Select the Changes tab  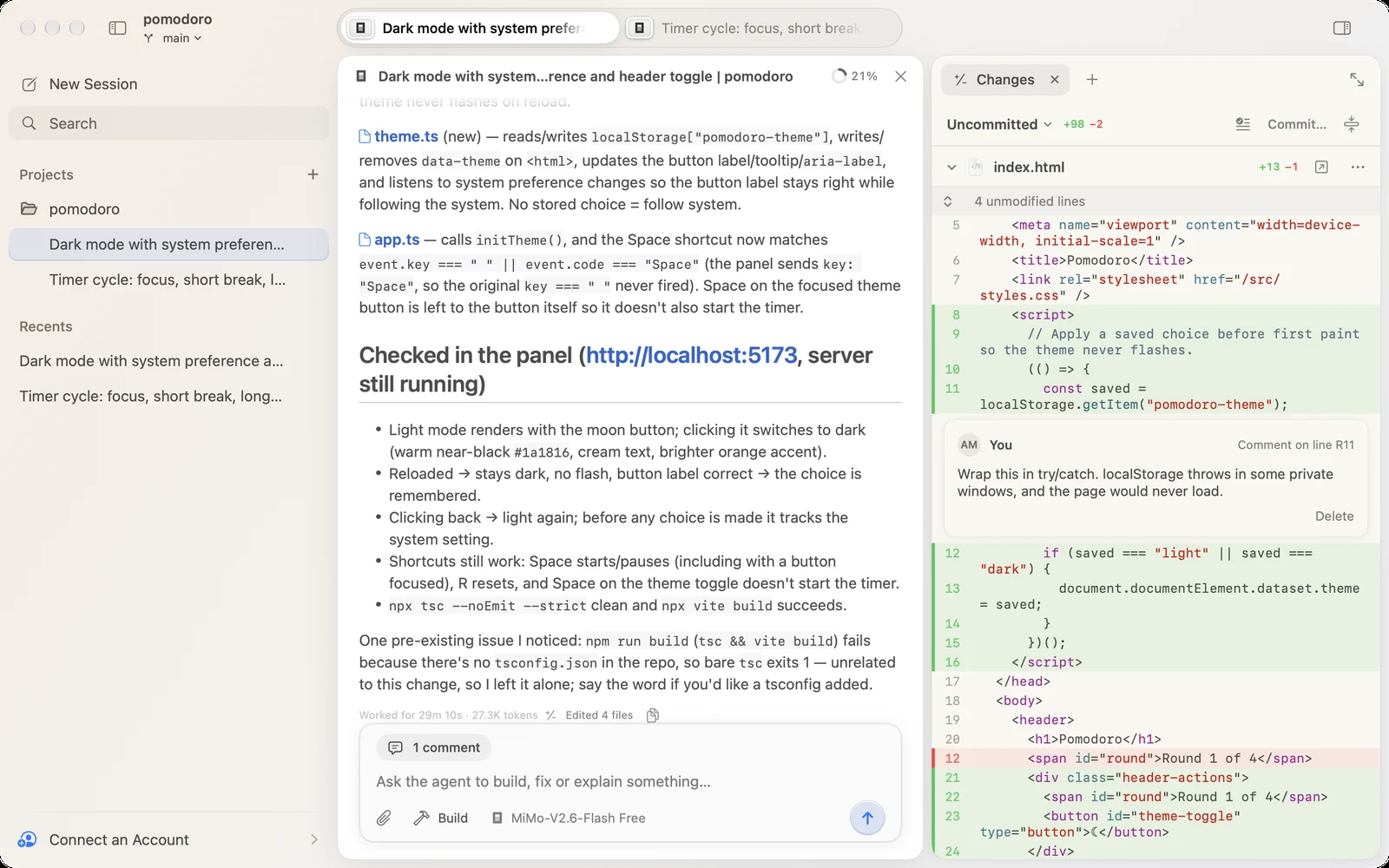pyautogui.click(x=1005, y=80)
